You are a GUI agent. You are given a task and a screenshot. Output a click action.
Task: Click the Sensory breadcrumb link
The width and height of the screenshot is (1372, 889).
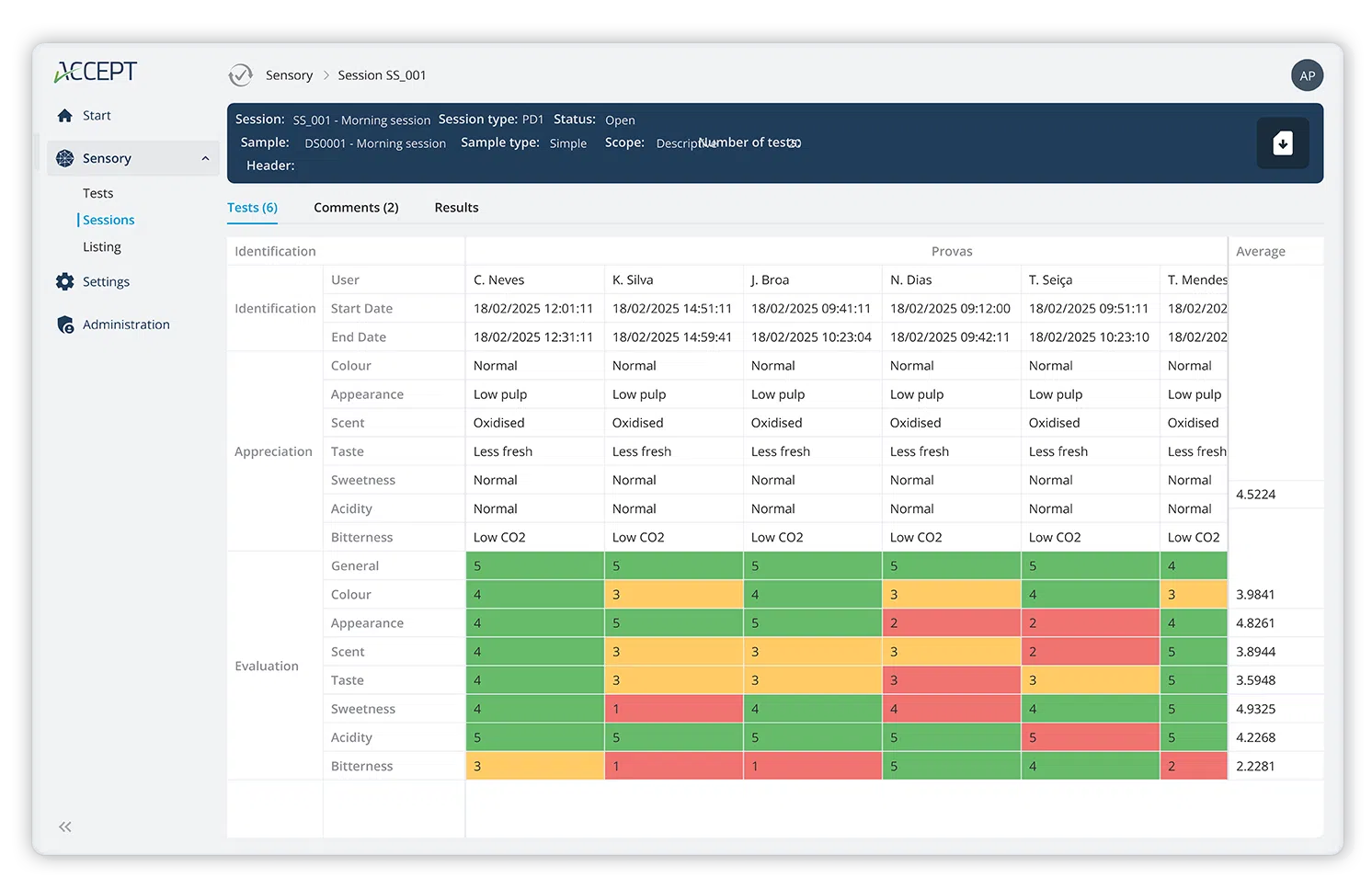pos(289,75)
